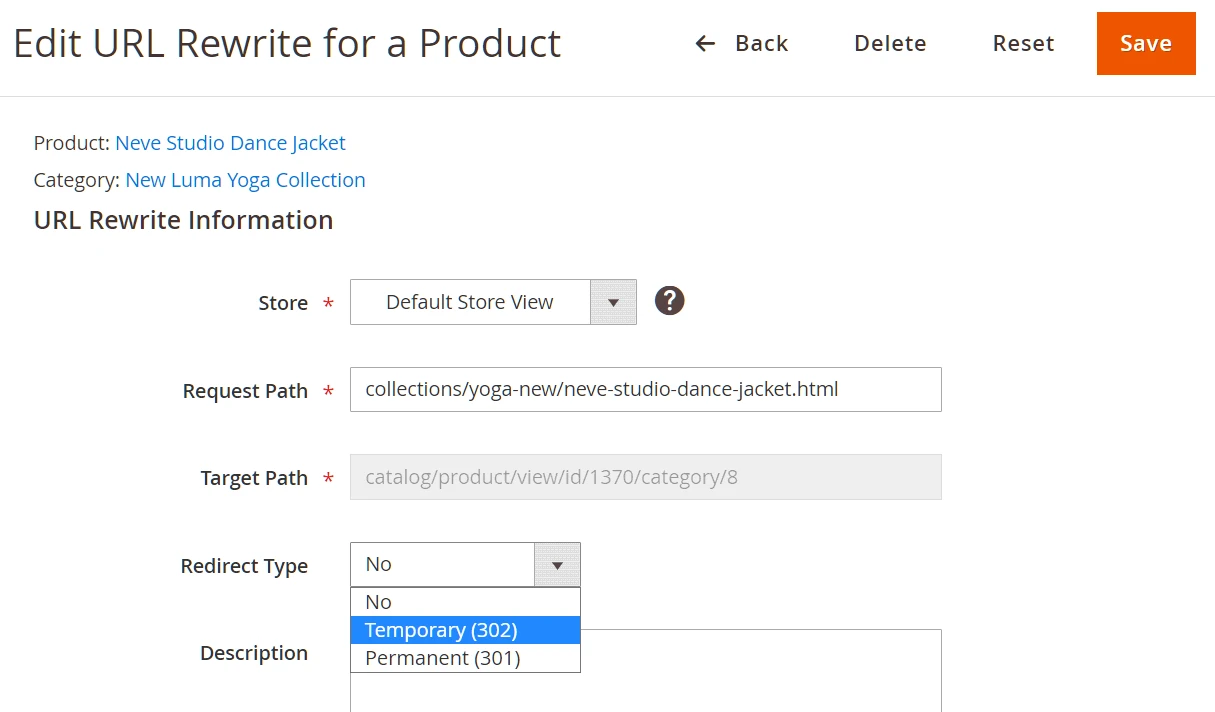Reset the form changes
Viewport: 1215px width, 712px height.
(1023, 43)
